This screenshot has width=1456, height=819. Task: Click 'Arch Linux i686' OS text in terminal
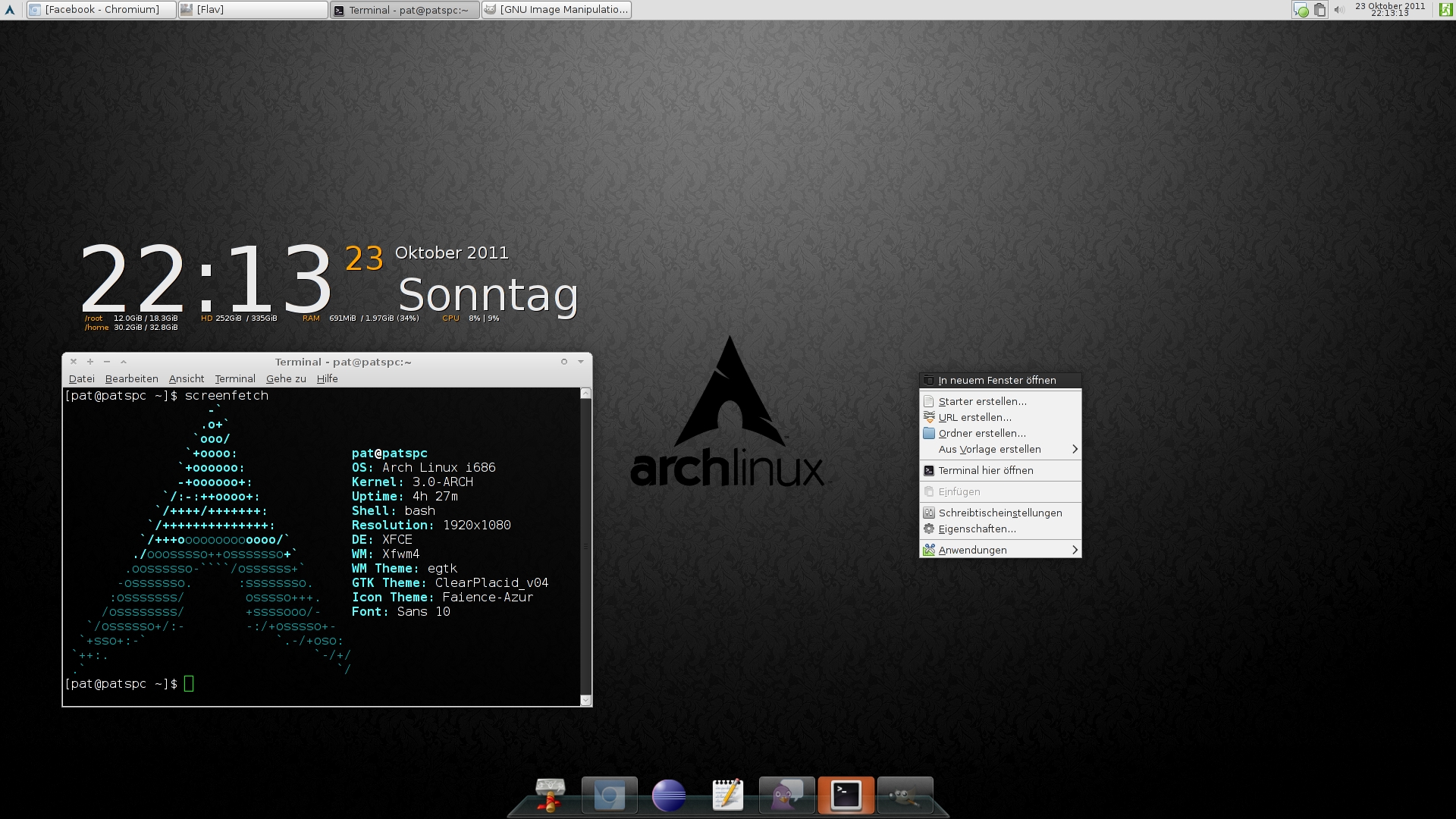[439, 468]
